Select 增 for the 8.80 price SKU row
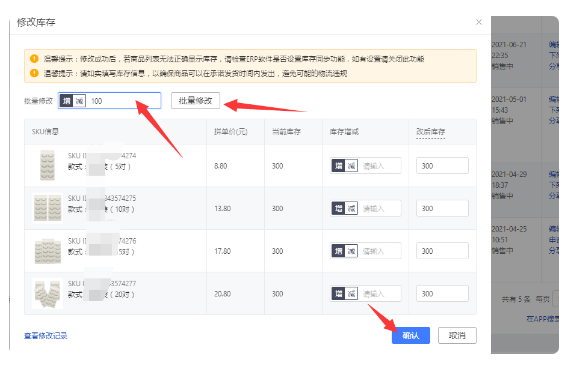Image resolution: width=565 pixels, height=366 pixels. (338, 166)
